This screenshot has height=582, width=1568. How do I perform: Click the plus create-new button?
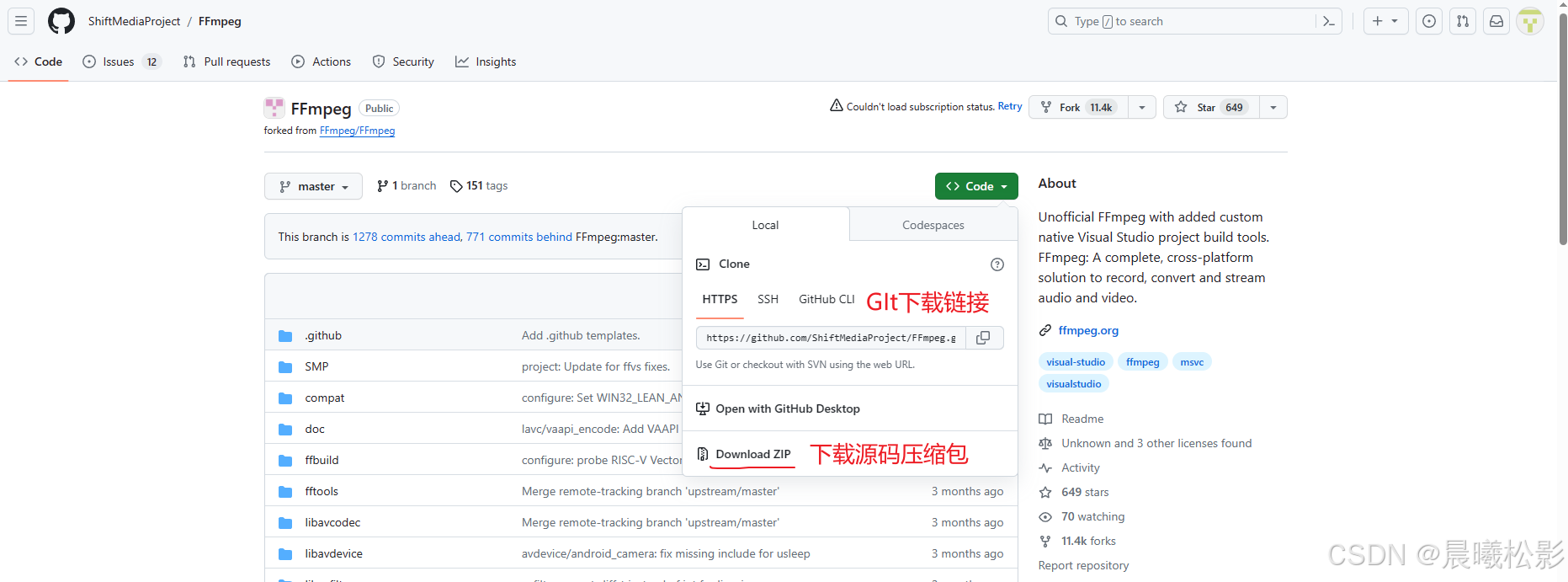pos(1378,21)
